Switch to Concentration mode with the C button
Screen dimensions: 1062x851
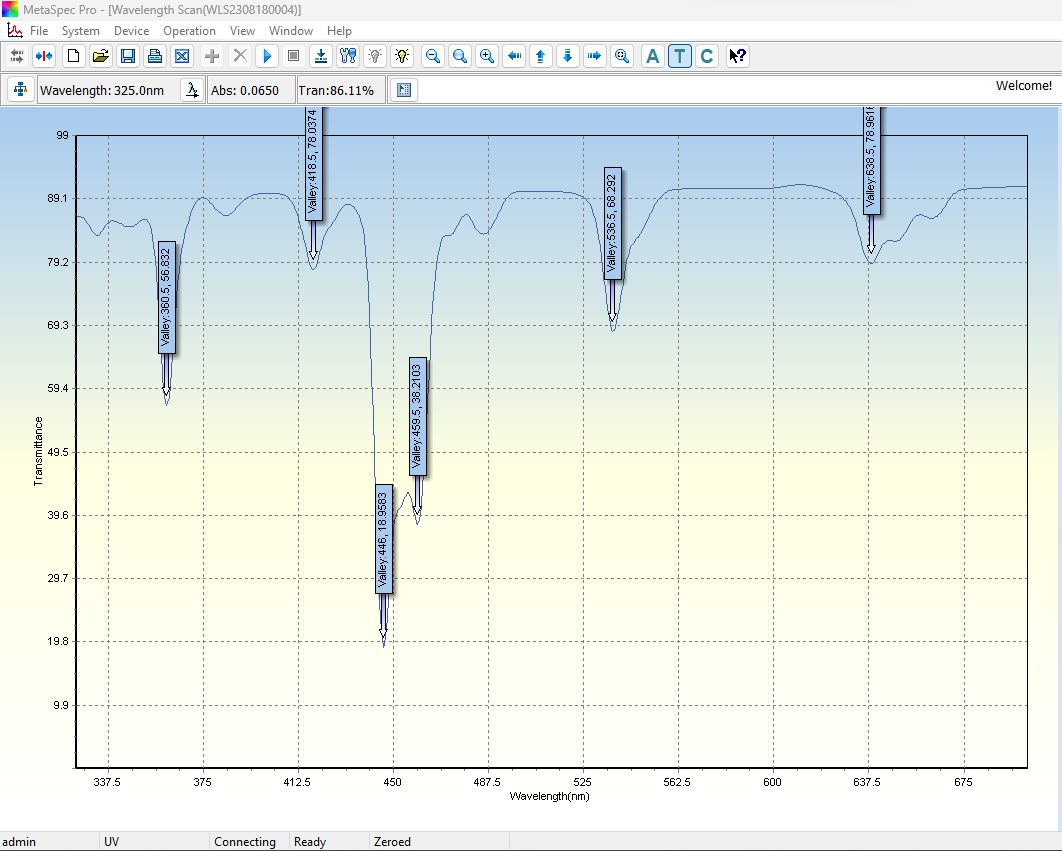point(707,56)
